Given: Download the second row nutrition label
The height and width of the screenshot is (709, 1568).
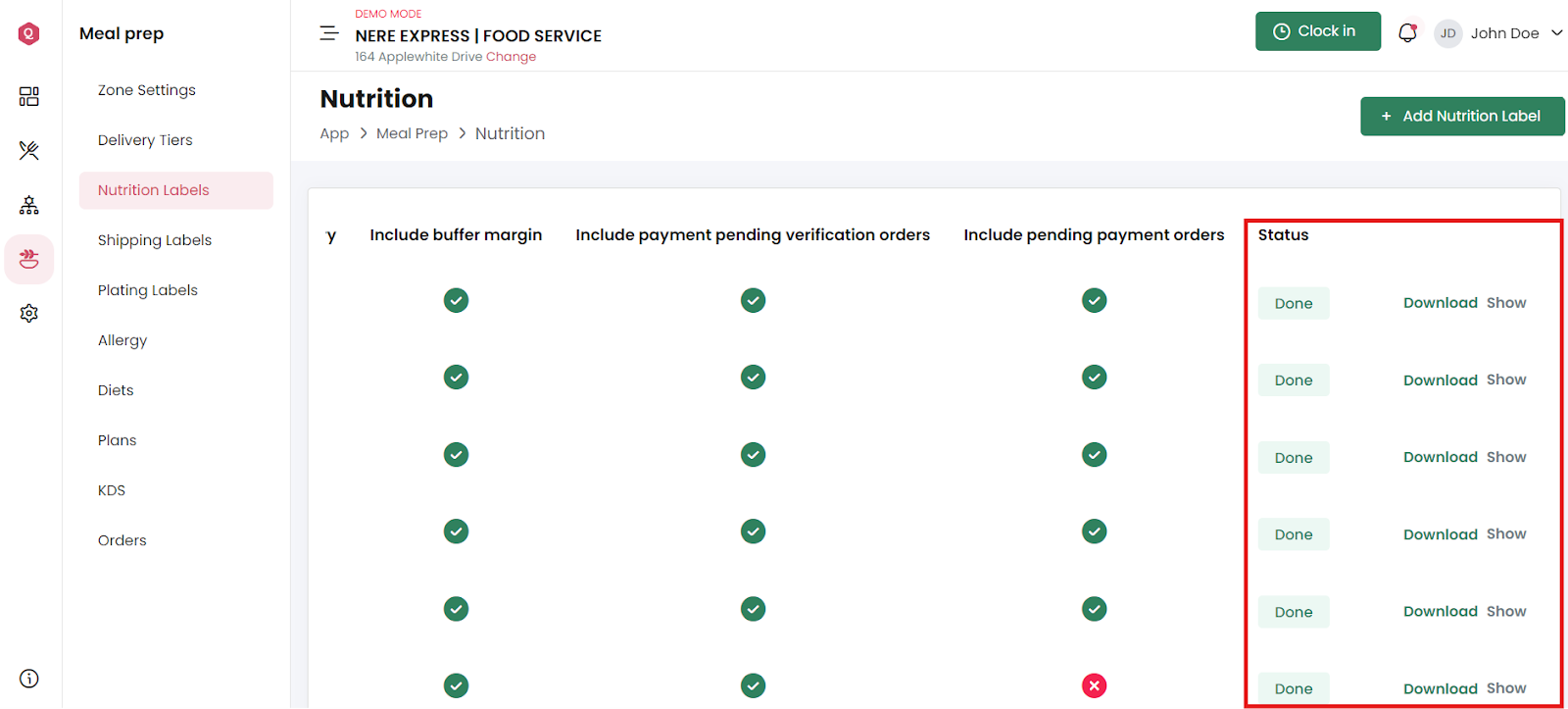Looking at the screenshot, I should [x=1441, y=380].
